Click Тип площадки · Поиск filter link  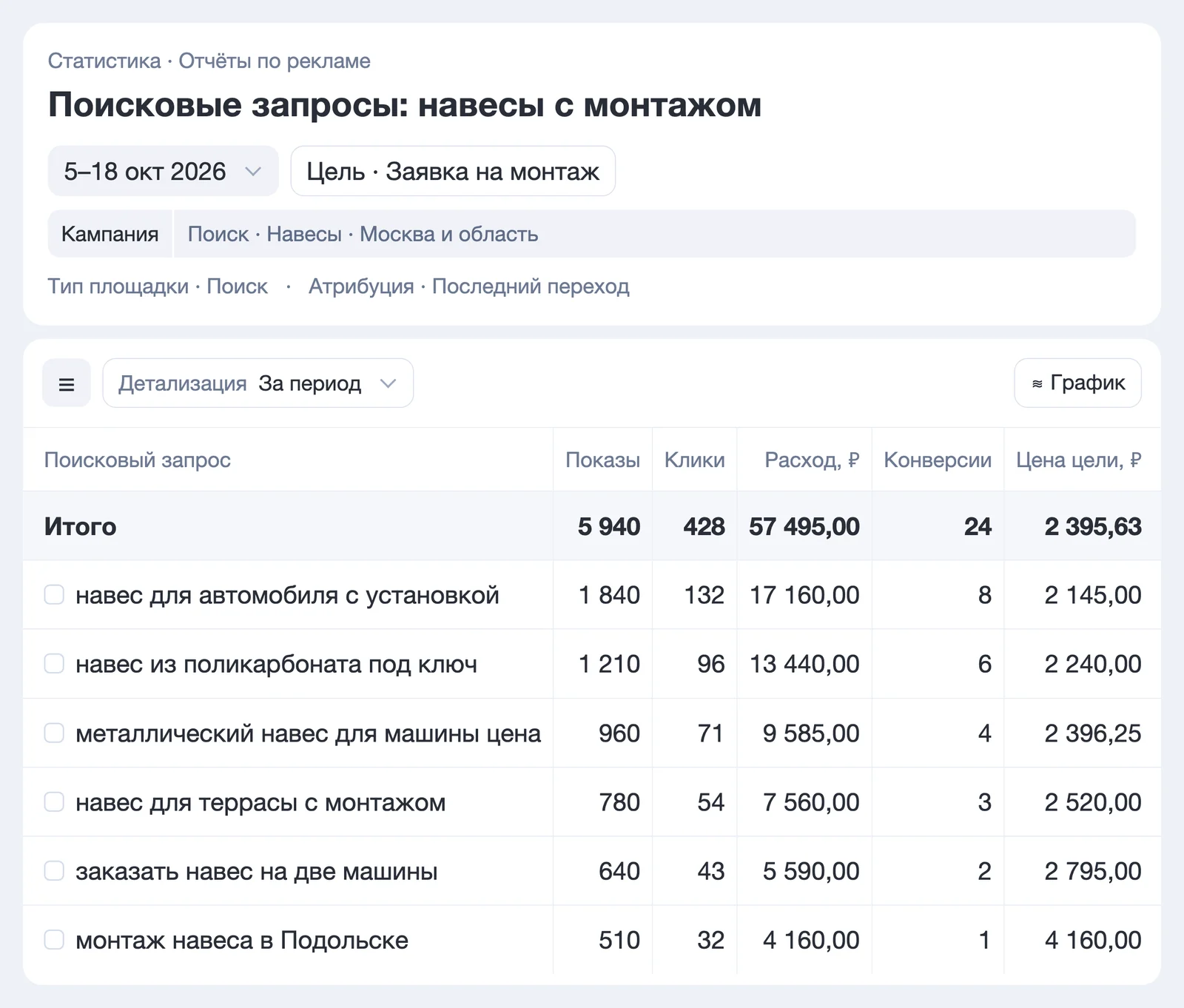pyautogui.click(x=158, y=286)
